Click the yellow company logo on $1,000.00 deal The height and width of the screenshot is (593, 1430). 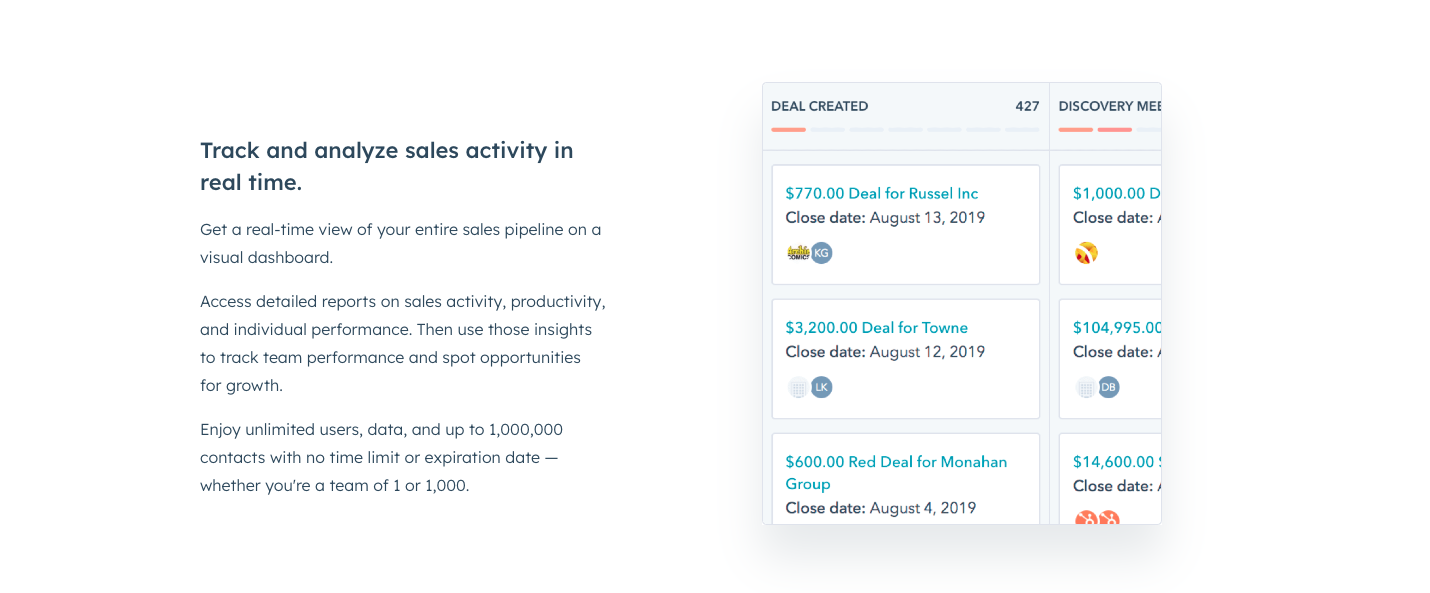(x=1086, y=253)
